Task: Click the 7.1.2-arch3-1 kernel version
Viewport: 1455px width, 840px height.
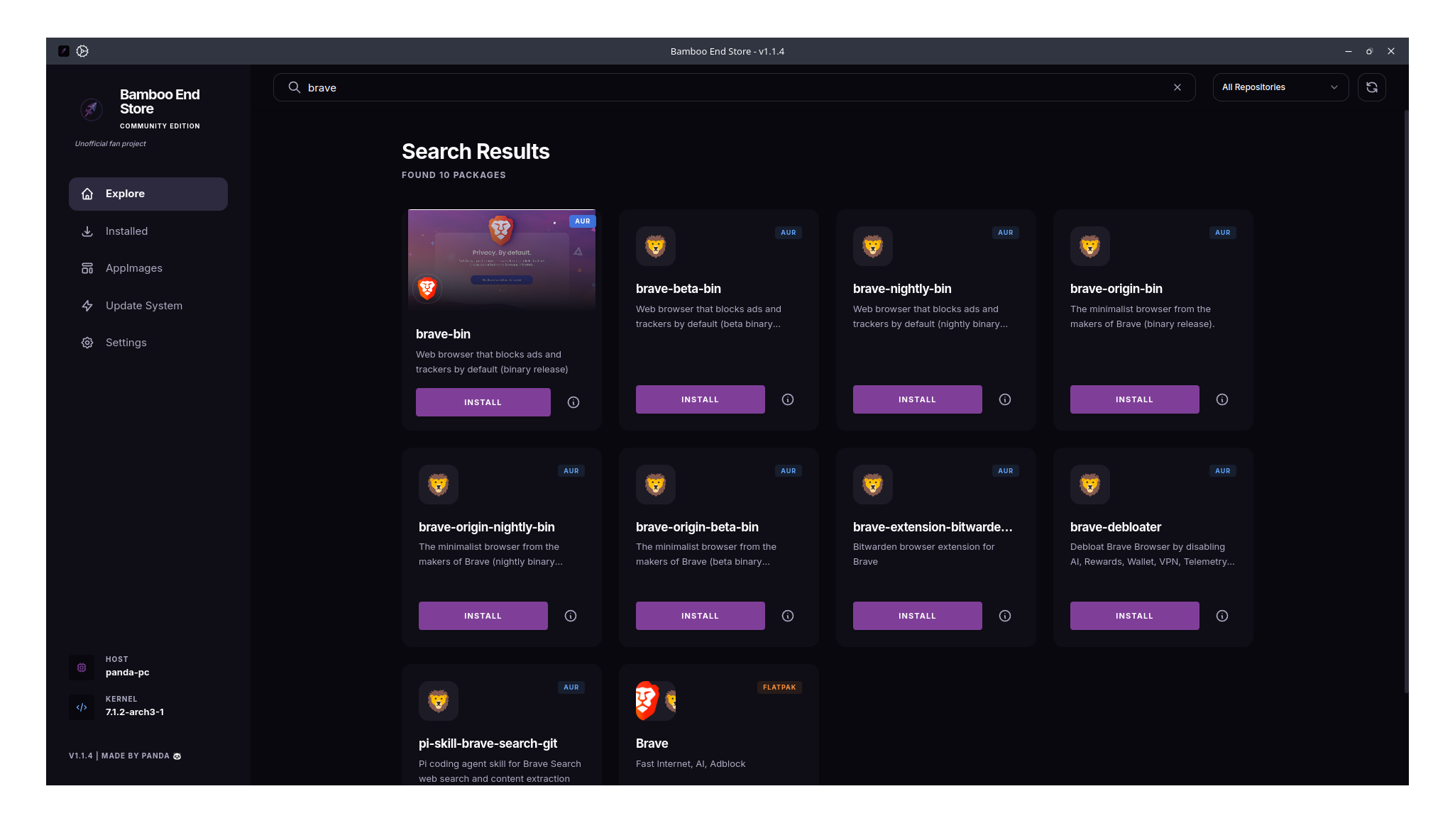Action: tap(135, 712)
